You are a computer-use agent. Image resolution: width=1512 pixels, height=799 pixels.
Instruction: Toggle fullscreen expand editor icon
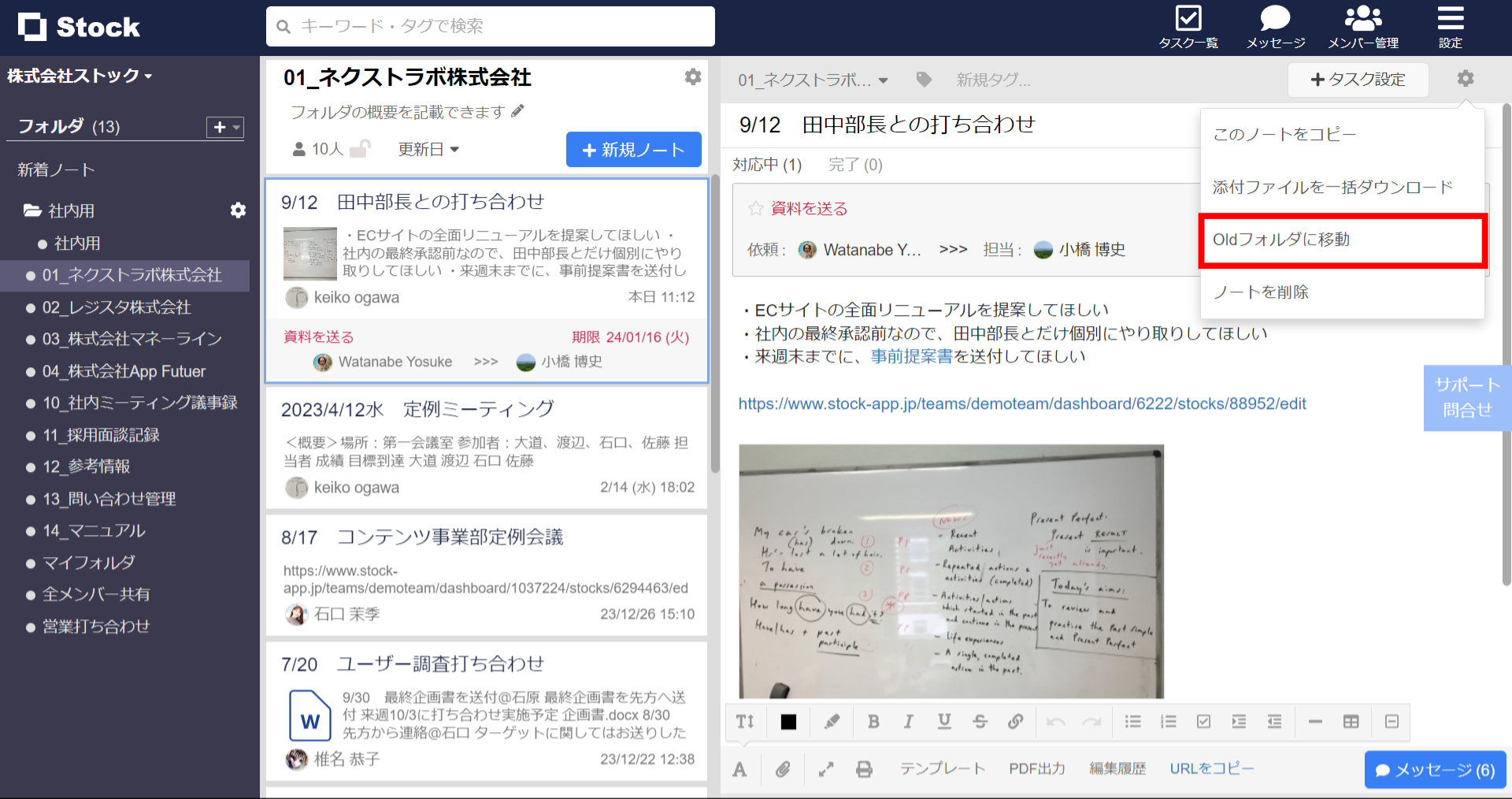825,769
